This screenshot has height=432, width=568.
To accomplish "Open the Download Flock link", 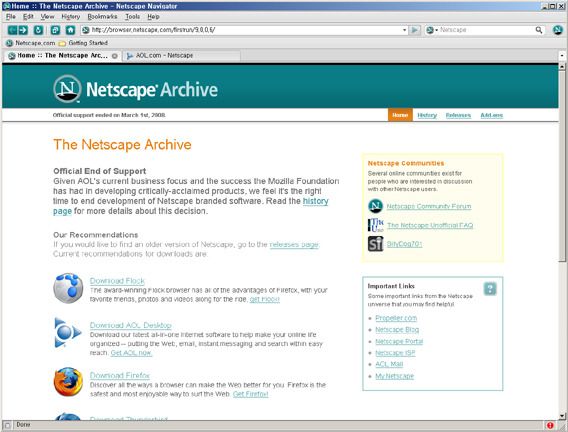I will point(117,281).
